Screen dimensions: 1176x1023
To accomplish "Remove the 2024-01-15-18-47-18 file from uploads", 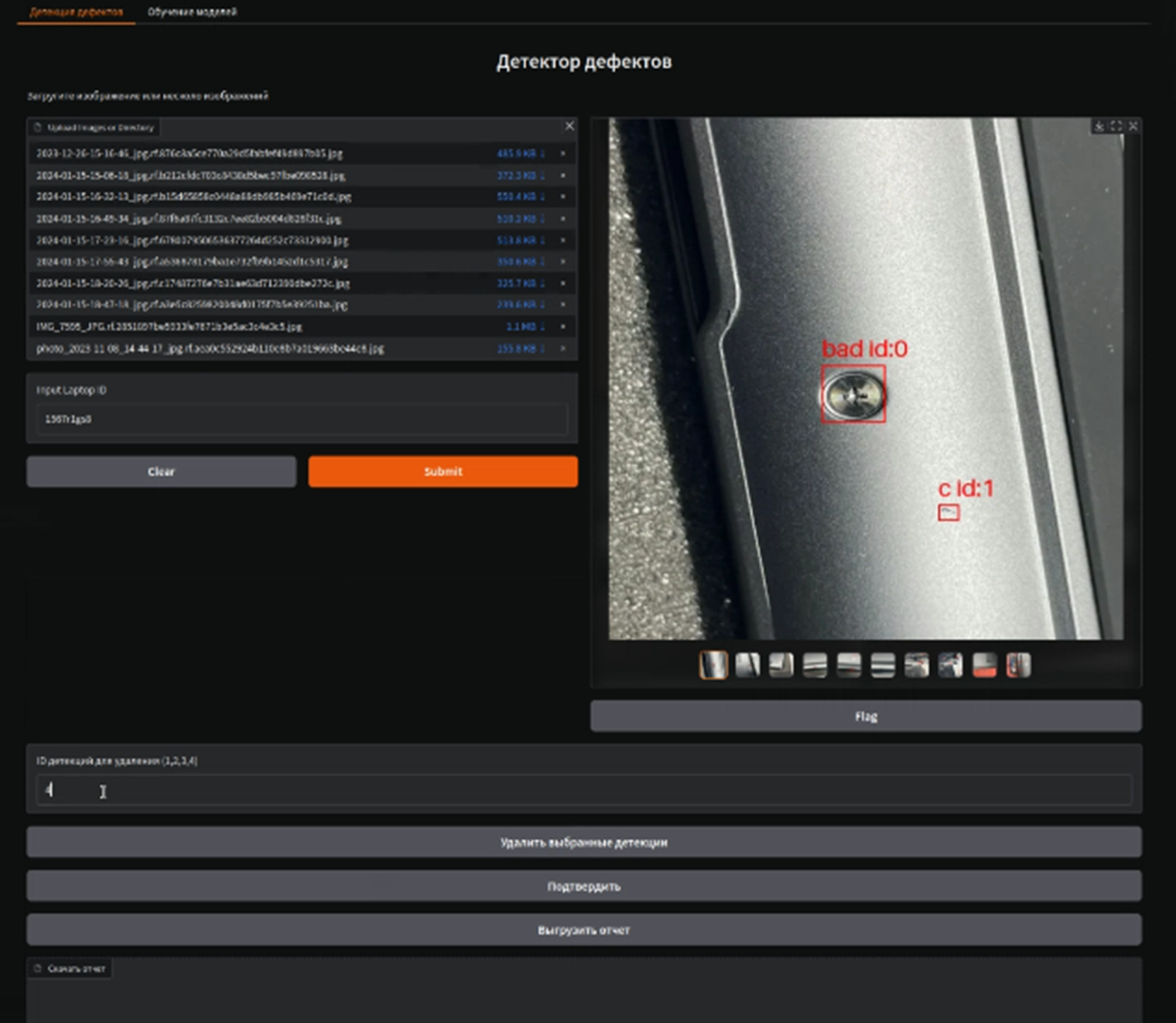I will pos(562,305).
